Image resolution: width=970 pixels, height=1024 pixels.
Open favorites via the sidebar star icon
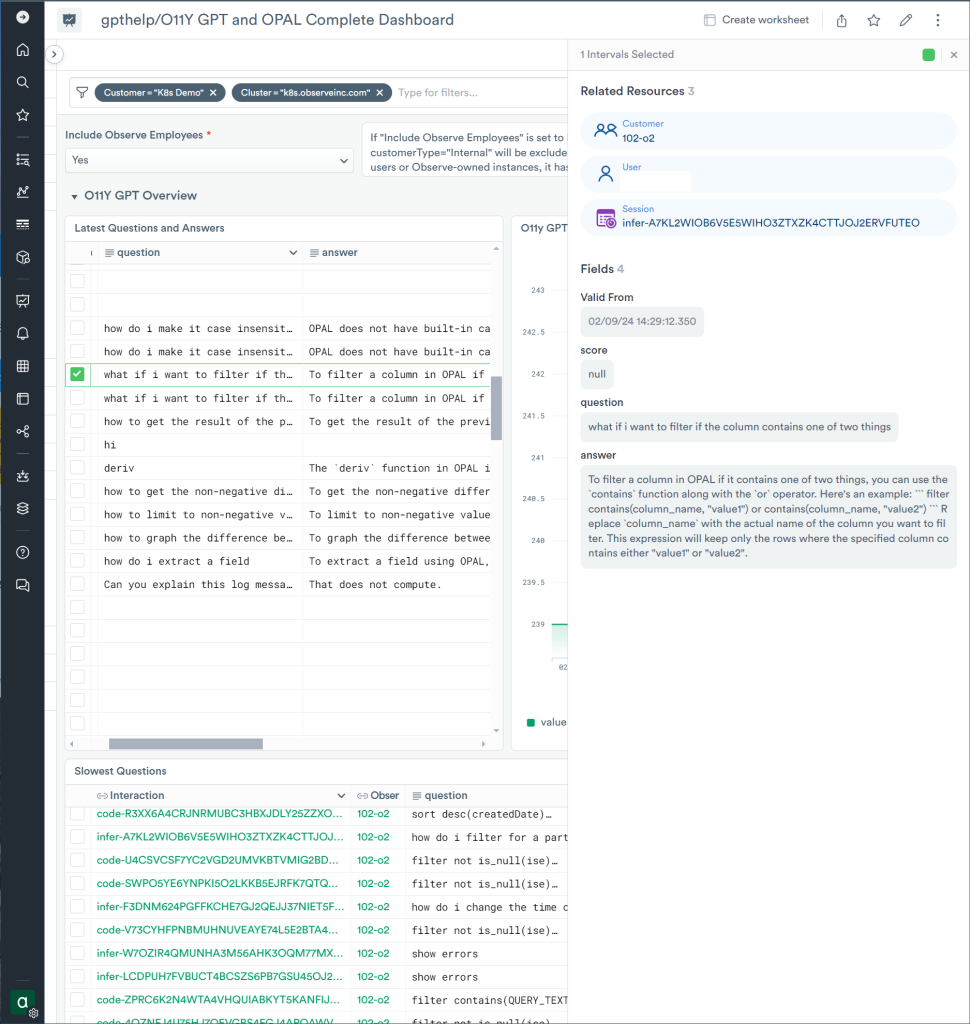click(x=23, y=115)
